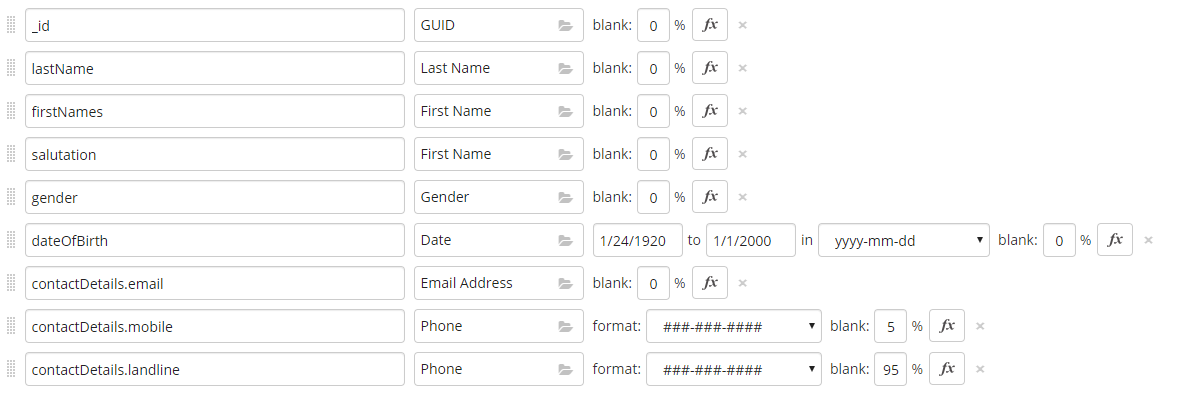This screenshot has height=395, width=1179.
Task: Edit the lastName field name input
Action: tap(215, 68)
